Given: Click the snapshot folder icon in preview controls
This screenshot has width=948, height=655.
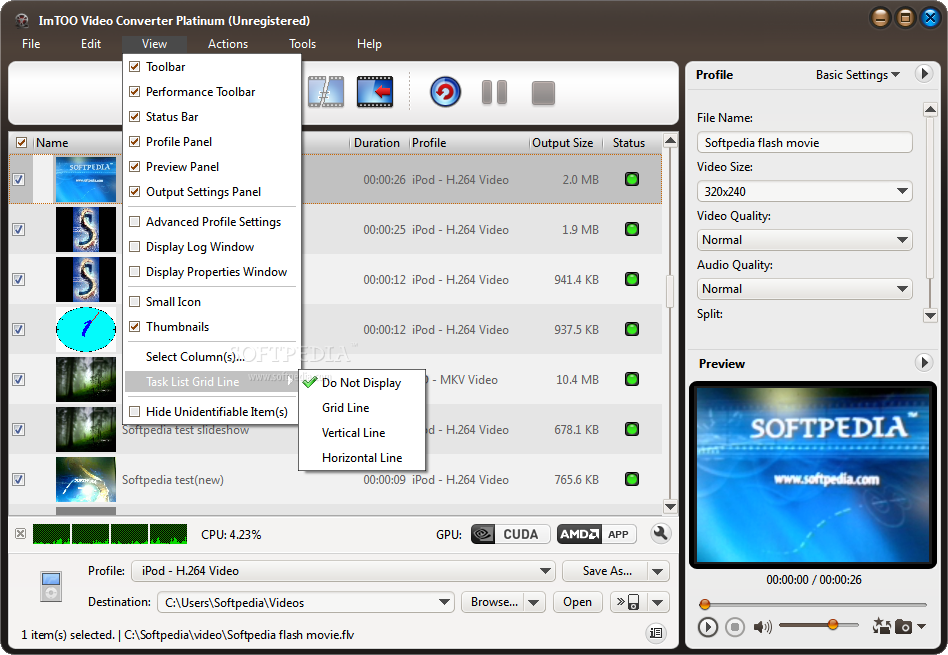Looking at the screenshot, I should tap(881, 626).
